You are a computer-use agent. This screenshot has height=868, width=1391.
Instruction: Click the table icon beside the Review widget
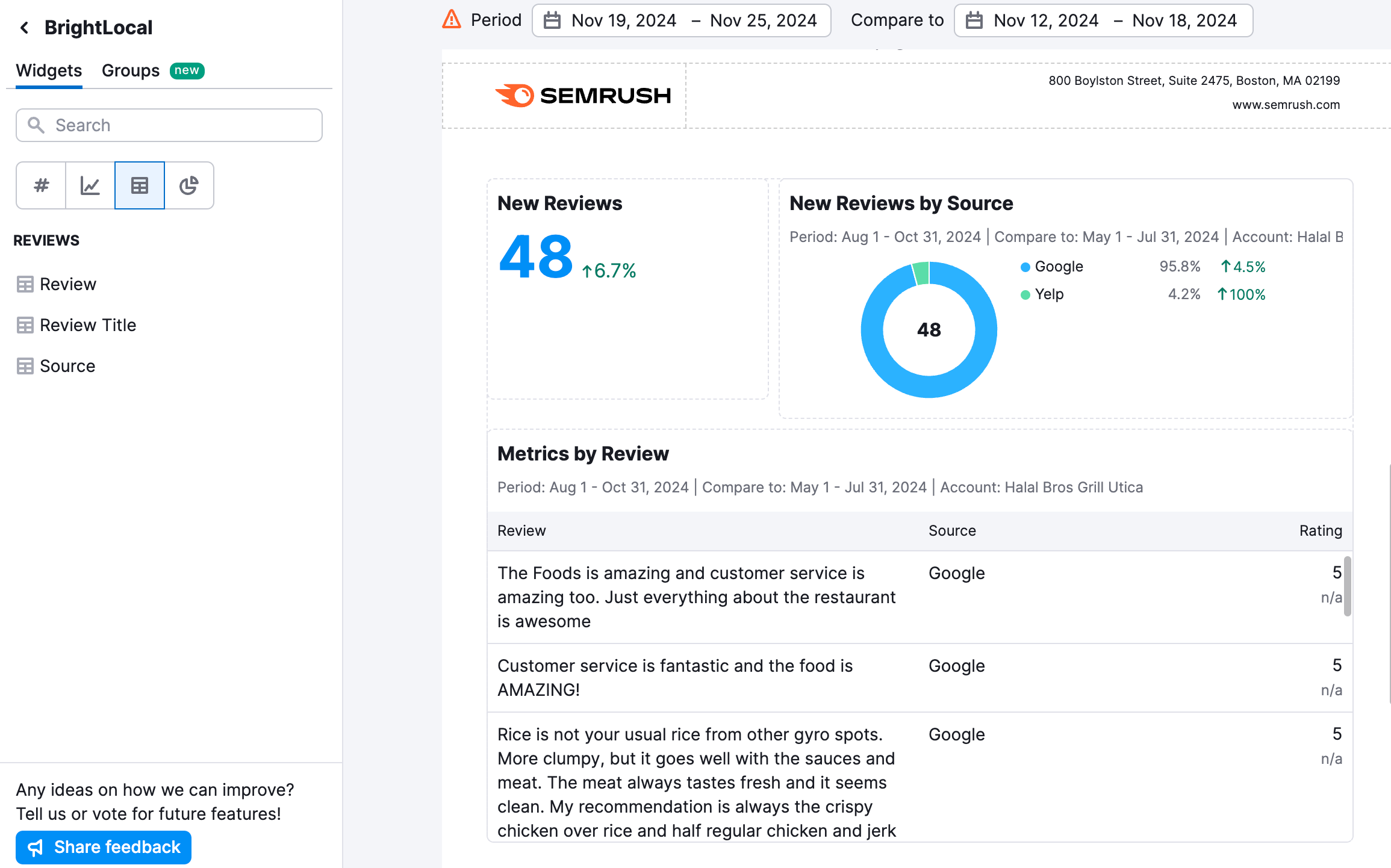25,284
